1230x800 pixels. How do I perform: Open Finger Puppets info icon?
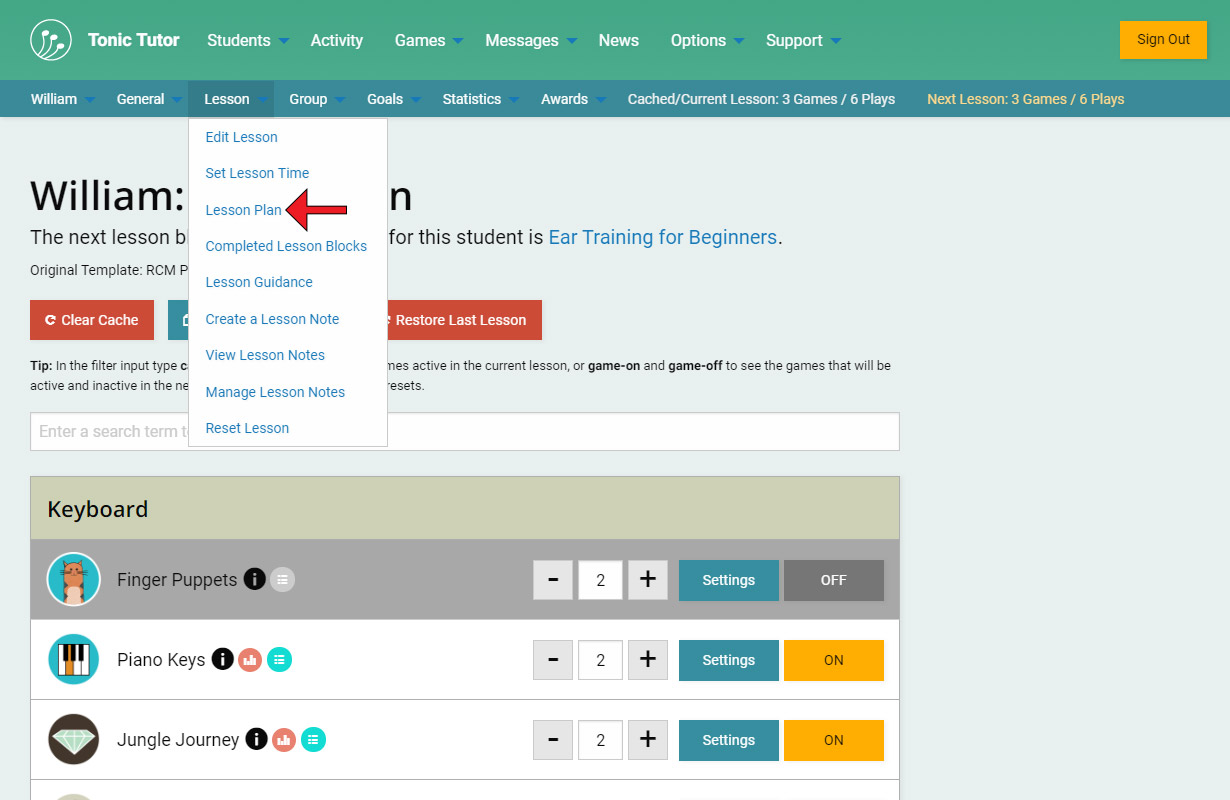[255, 579]
